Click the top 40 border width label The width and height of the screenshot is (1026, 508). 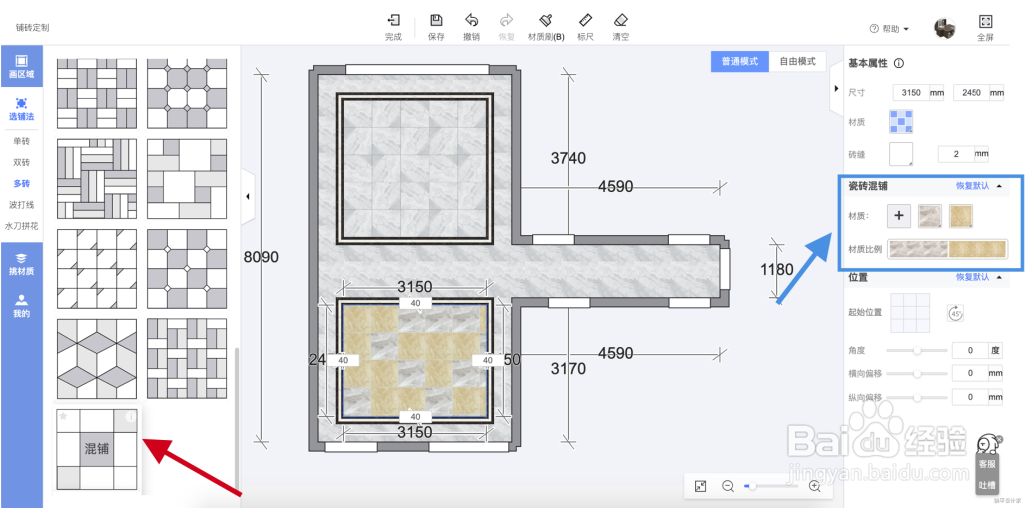(x=415, y=303)
